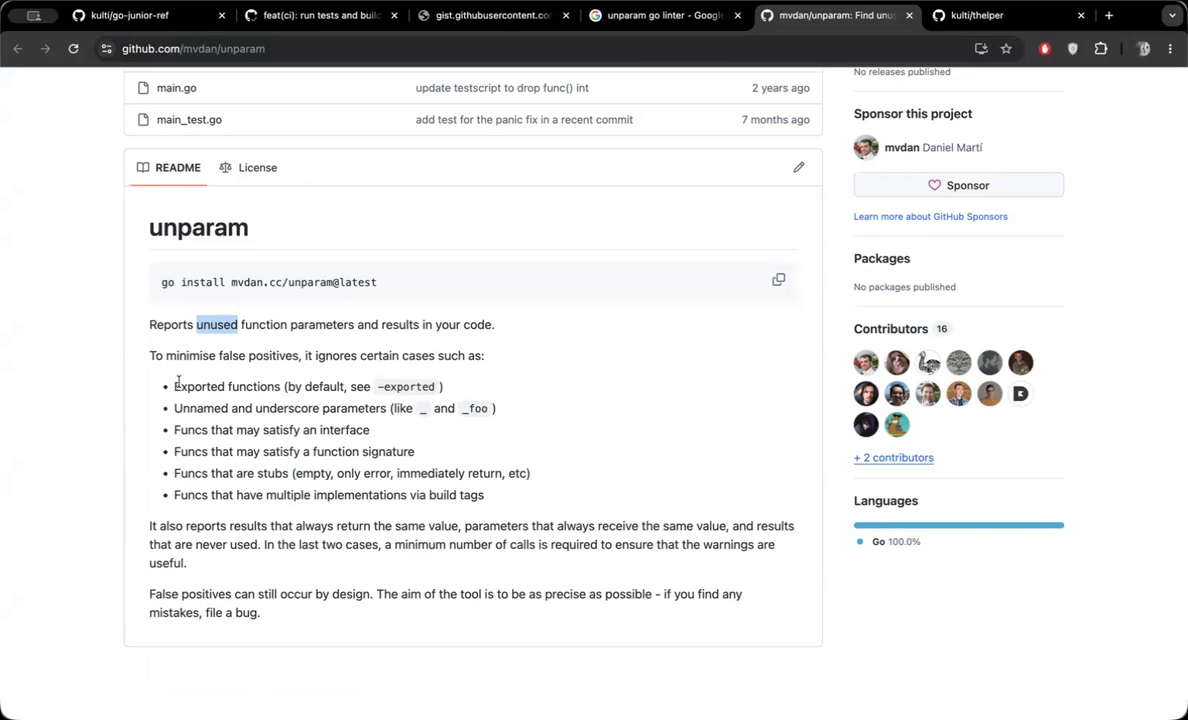Click mvdan's avatar in Sponsor section

coord(866,148)
